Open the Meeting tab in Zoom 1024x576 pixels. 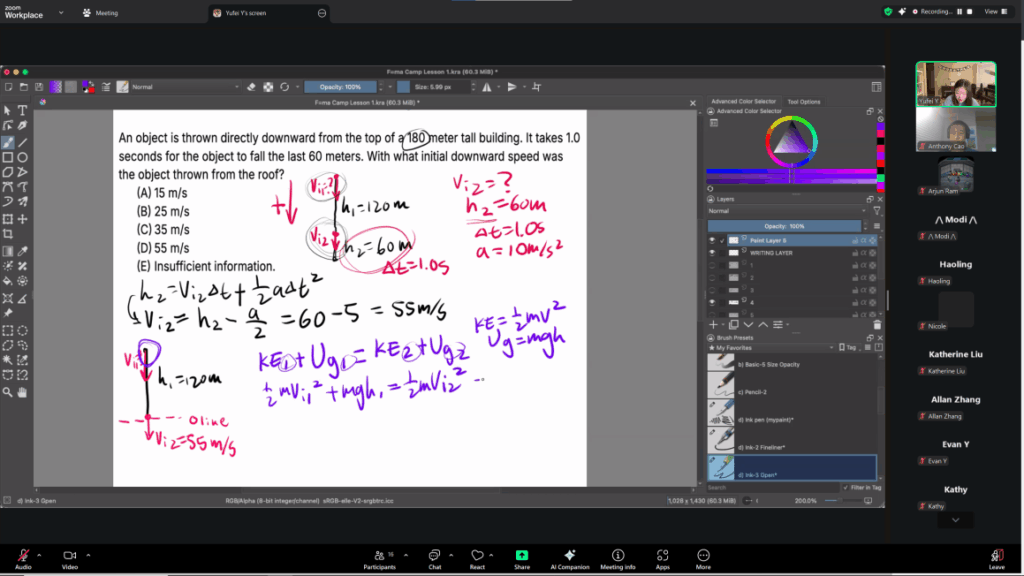105,13
